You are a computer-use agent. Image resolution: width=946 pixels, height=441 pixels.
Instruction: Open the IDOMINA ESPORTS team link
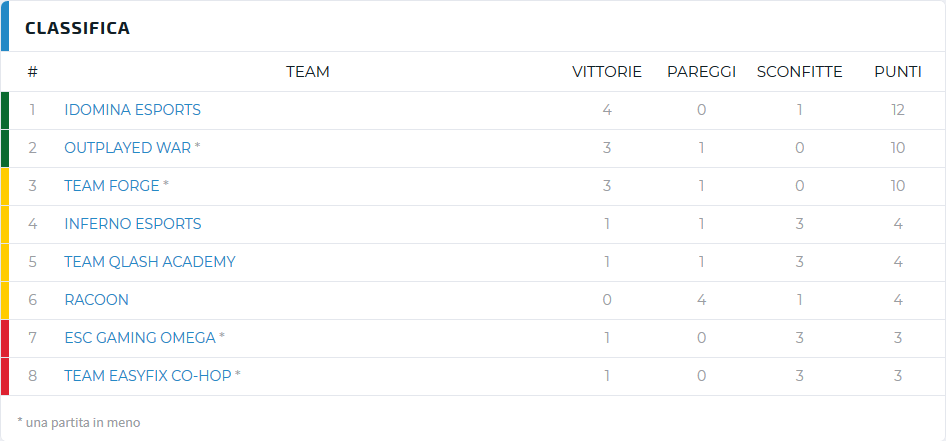[x=132, y=110]
